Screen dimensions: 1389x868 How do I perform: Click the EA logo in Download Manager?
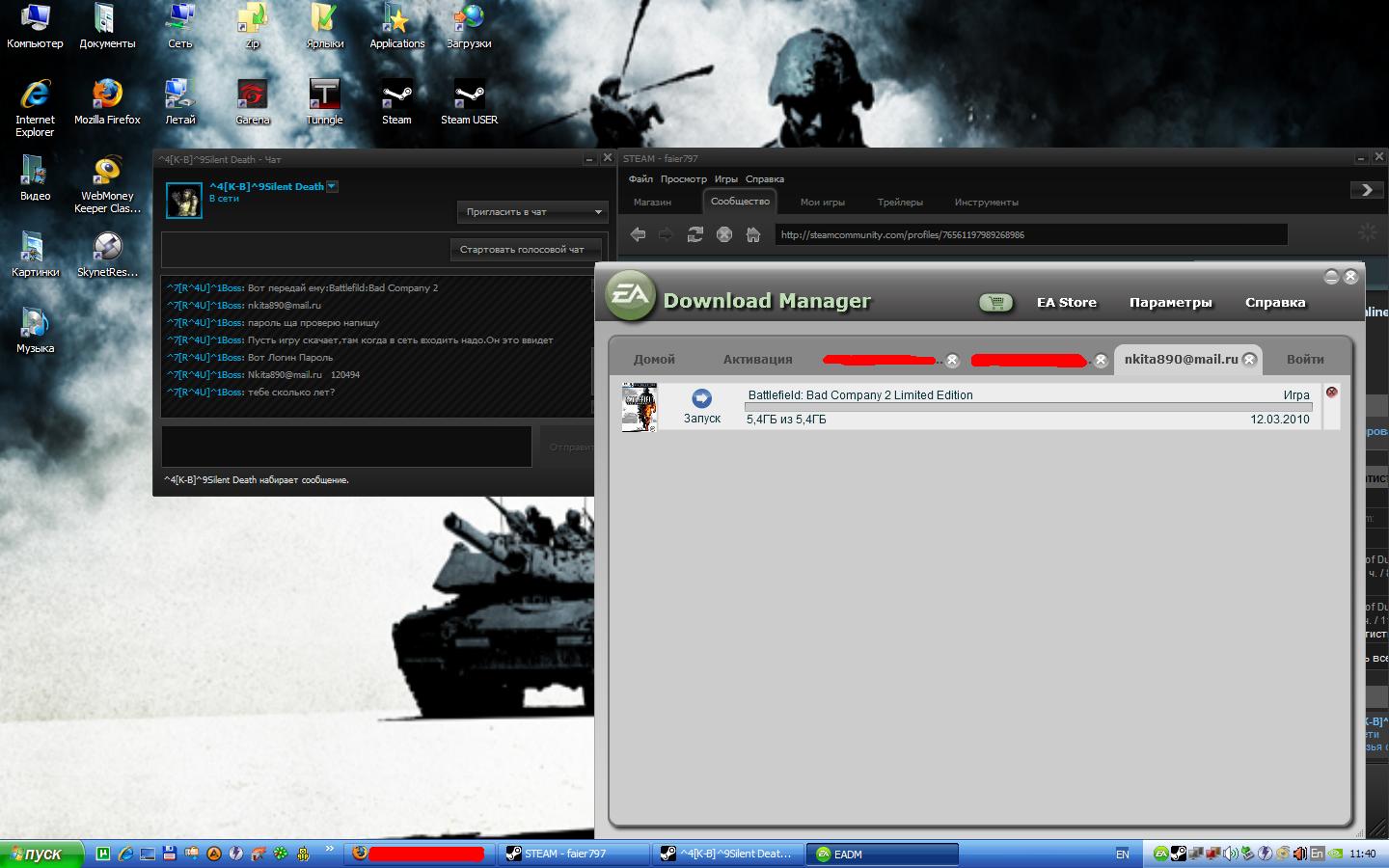pos(630,294)
